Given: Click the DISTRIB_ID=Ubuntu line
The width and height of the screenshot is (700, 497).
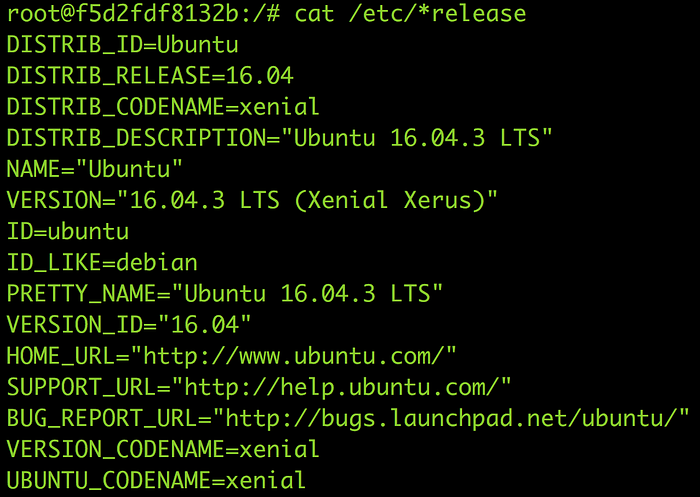Looking at the screenshot, I should pos(123,45).
